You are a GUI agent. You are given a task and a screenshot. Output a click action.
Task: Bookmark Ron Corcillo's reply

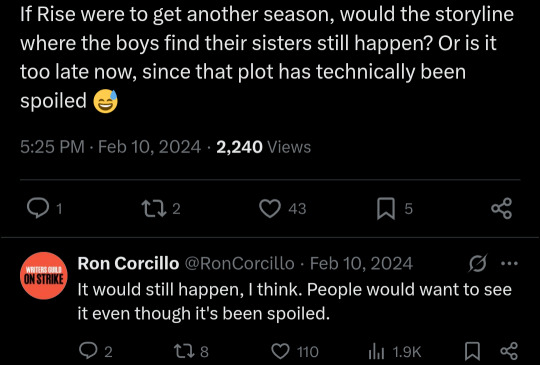coord(473,352)
